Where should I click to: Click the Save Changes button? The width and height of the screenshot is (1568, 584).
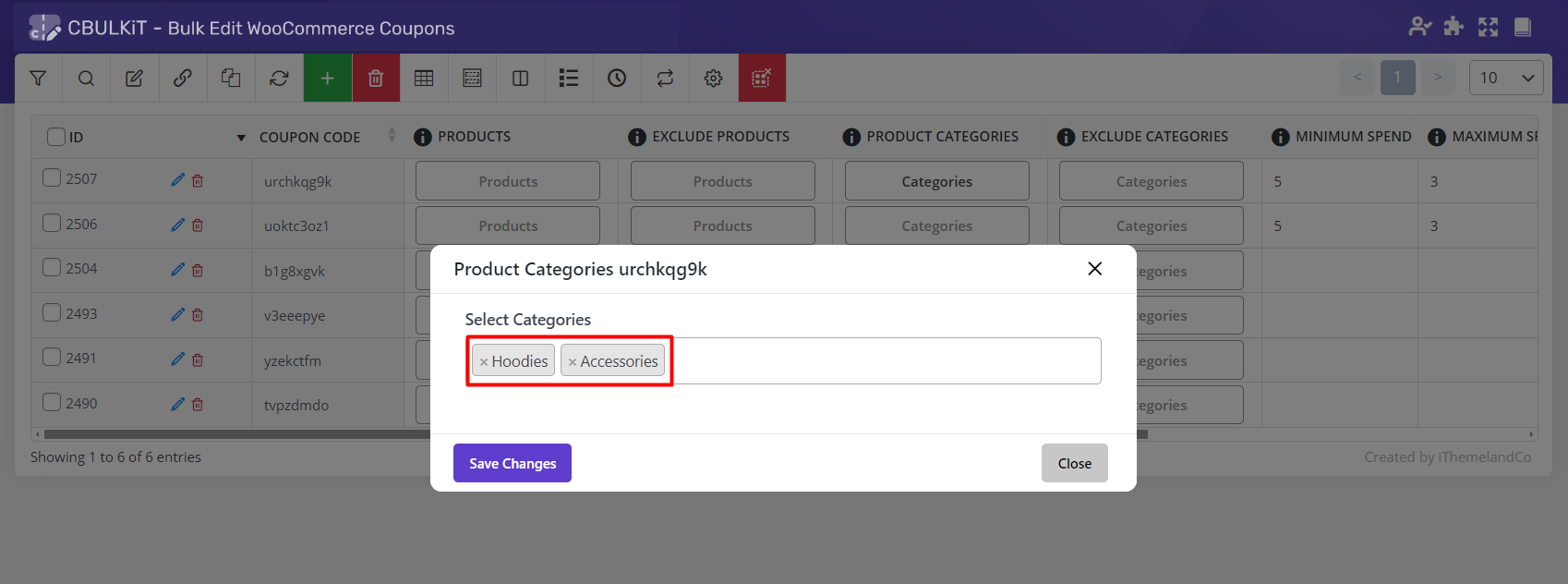(x=512, y=463)
